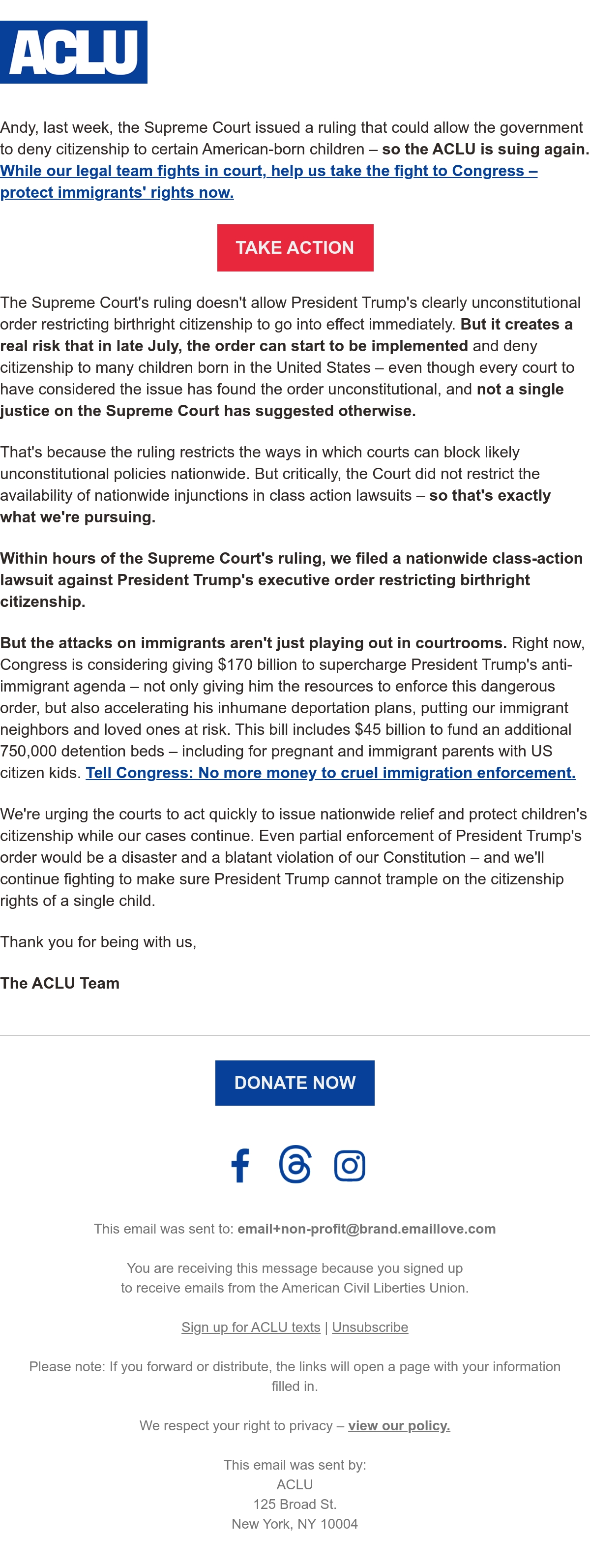Follow the 'While our legal team fights' link
This screenshot has height=1568, width=590.
coord(269,181)
